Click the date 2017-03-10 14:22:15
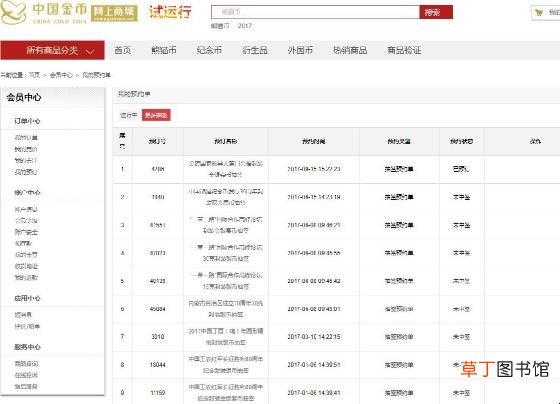Image resolution: width=560 pixels, height=404 pixels. [x=314, y=337]
